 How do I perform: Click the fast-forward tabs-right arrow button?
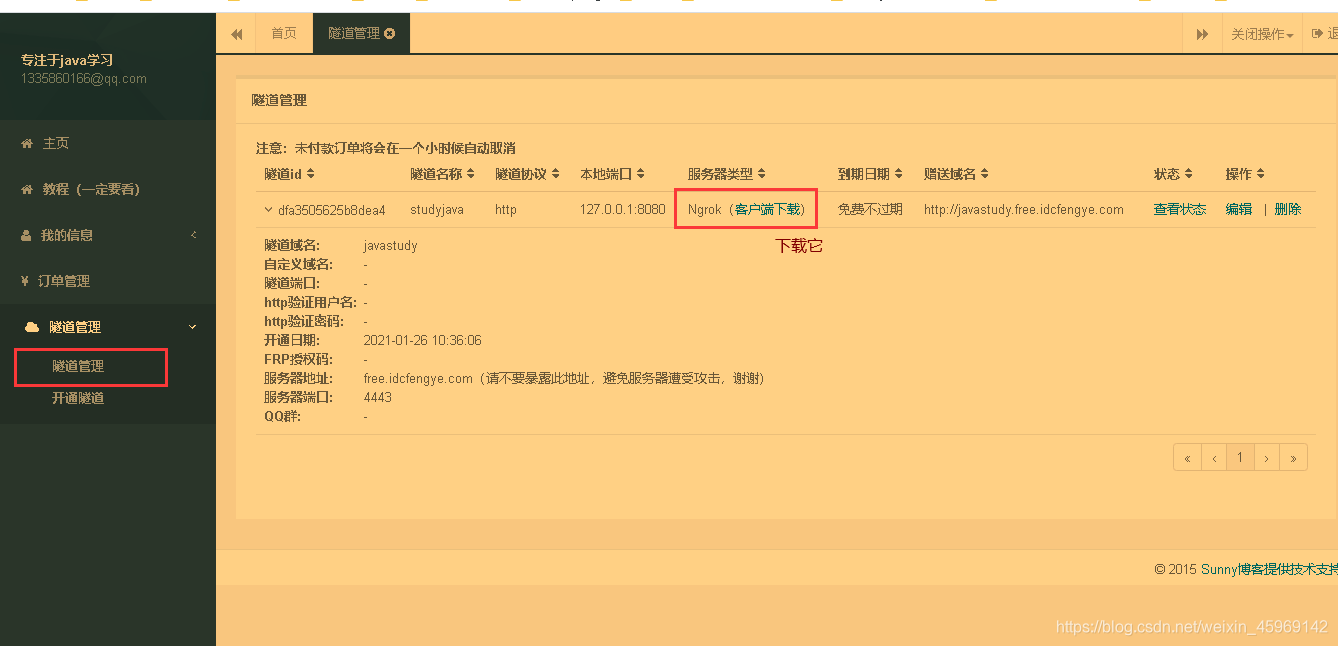click(1202, 34)
